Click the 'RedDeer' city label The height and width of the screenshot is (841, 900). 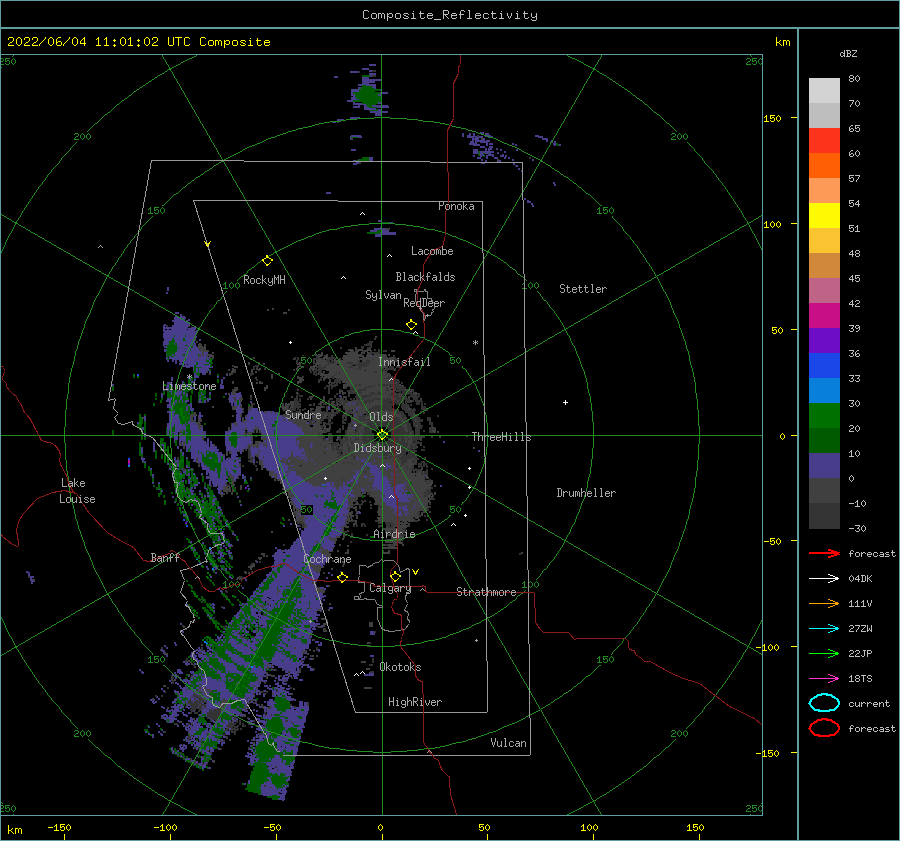tap(424, 303)
